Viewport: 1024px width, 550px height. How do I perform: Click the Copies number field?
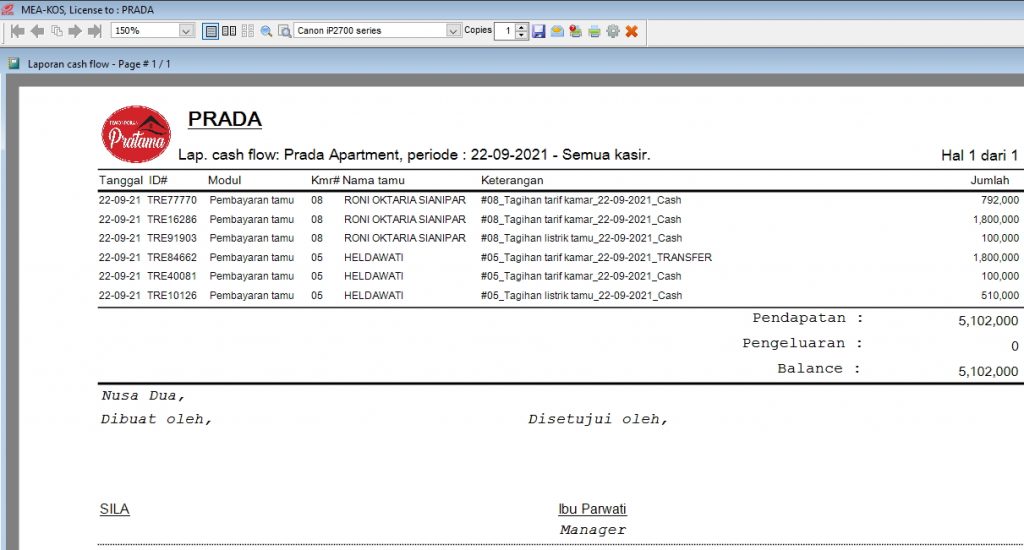coord(505,31)
